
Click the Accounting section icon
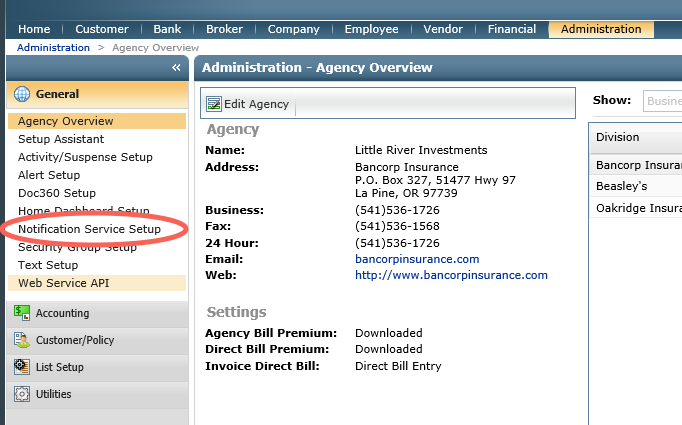pos(21,313)
